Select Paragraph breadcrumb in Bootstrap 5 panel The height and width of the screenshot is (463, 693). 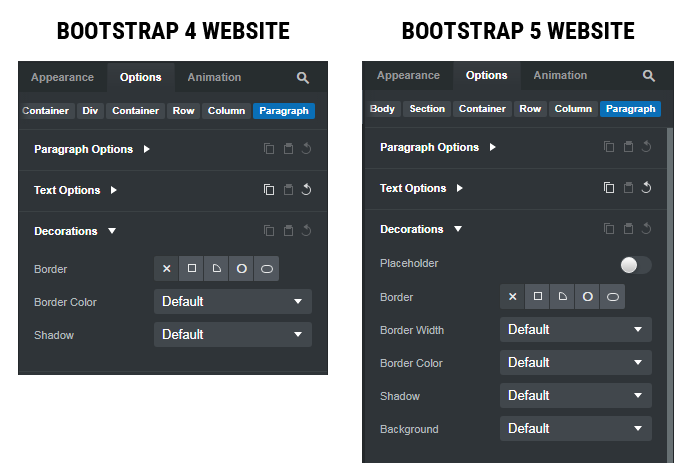[x=630, y=109]
